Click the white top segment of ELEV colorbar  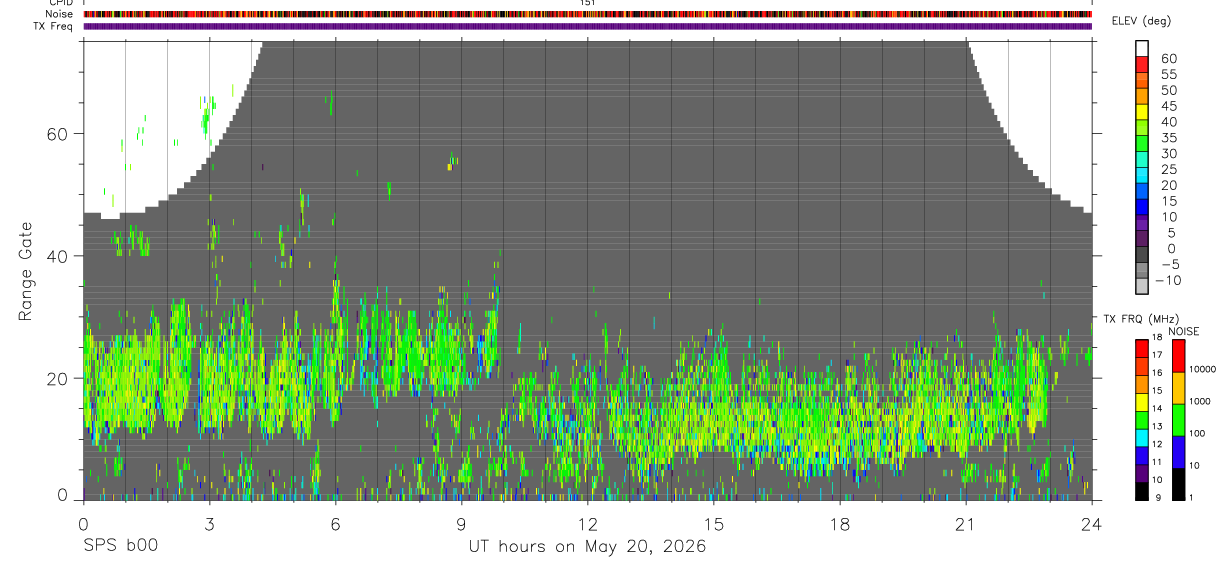click(x=1142, y=50)
